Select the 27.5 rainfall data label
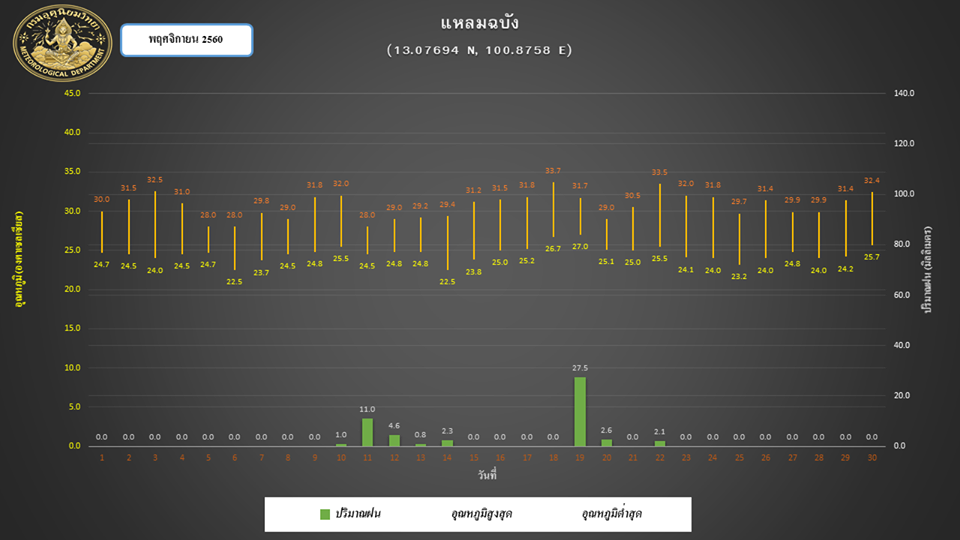The height and width of the screenshot is (540, 960). tap(580, 368)
